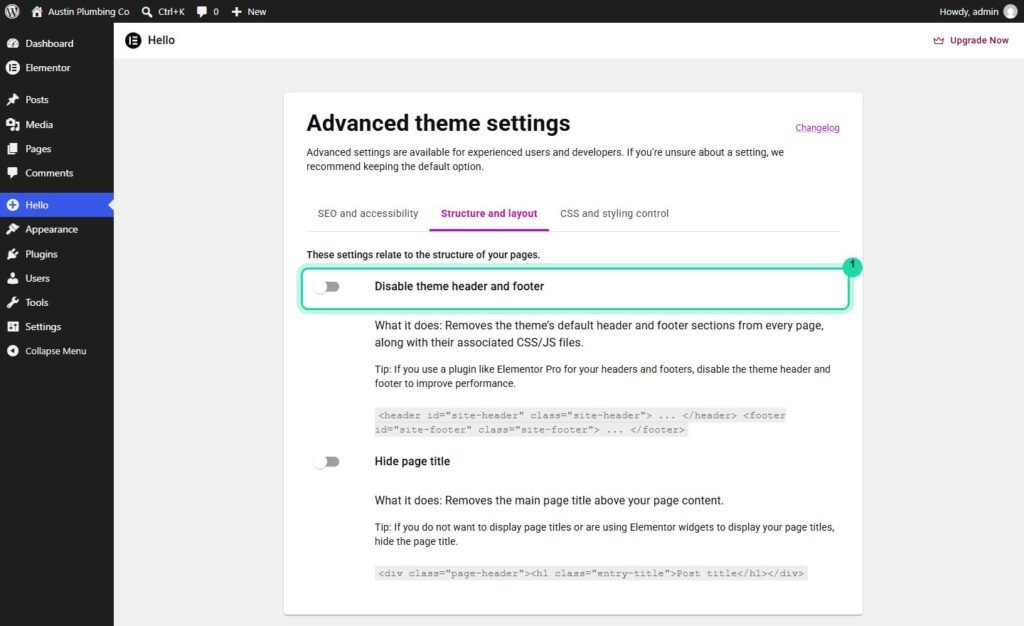Click Collapse Menu text
The height and width of the screenshot is (626, 1024).
[56, 351]
